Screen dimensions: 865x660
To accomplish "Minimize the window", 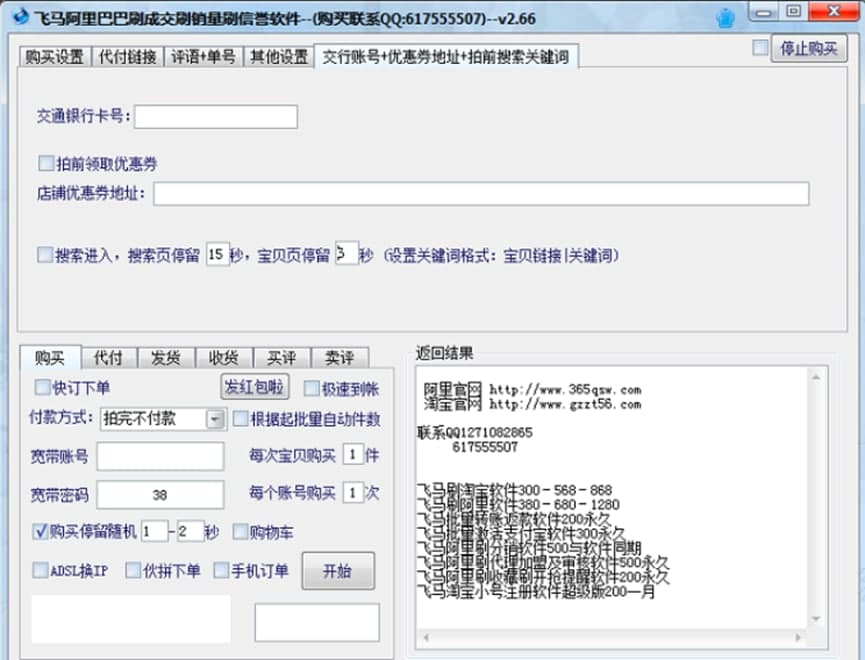I will pyautogui.click(x=763, y=12).
